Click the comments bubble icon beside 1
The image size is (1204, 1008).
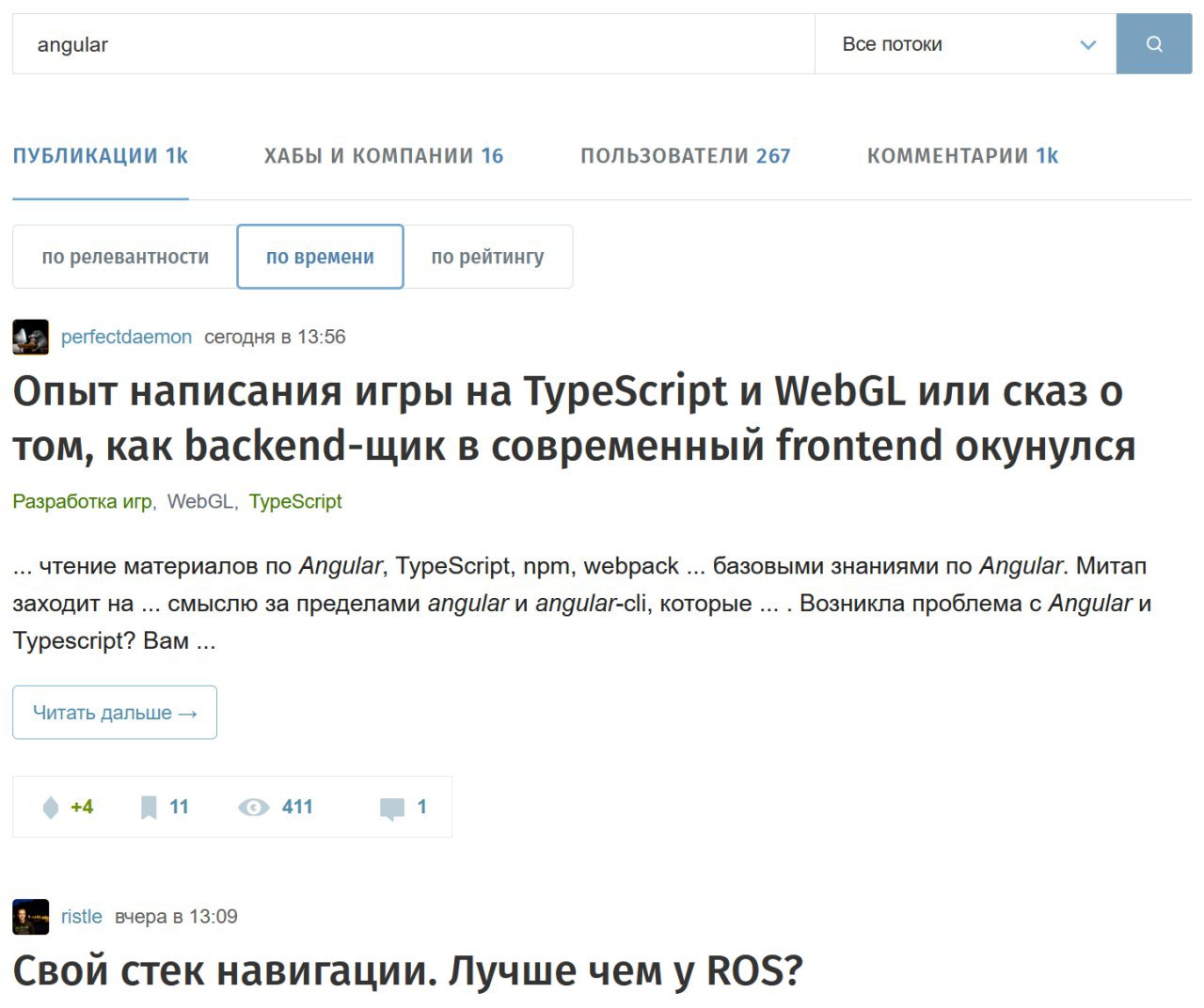[x=392, y=809]
